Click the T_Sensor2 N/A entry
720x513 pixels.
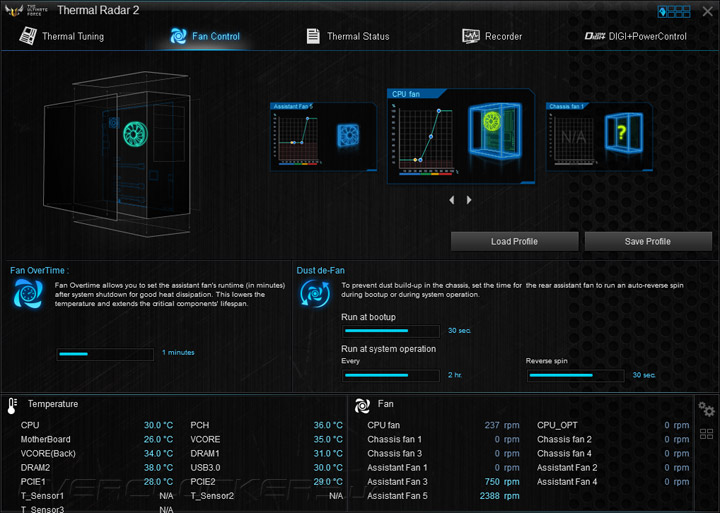point(266,496)
